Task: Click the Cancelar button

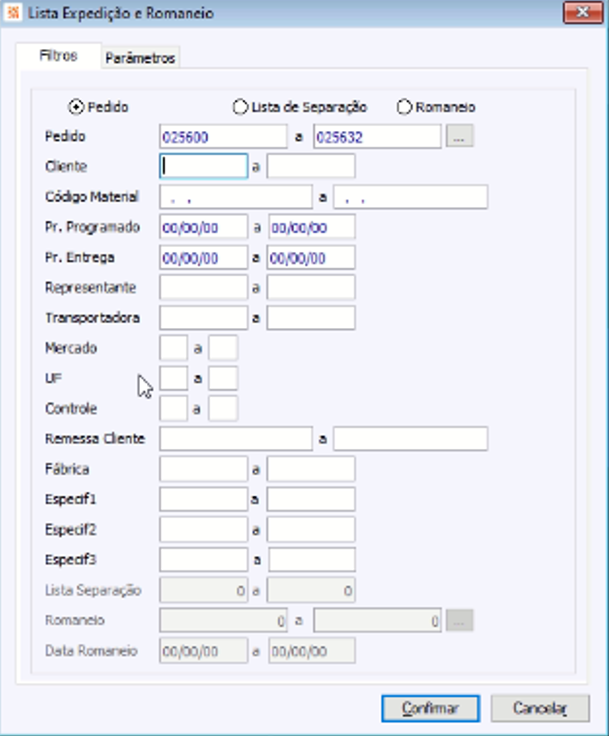Action: pyautogui.click(x=540, y=708)
